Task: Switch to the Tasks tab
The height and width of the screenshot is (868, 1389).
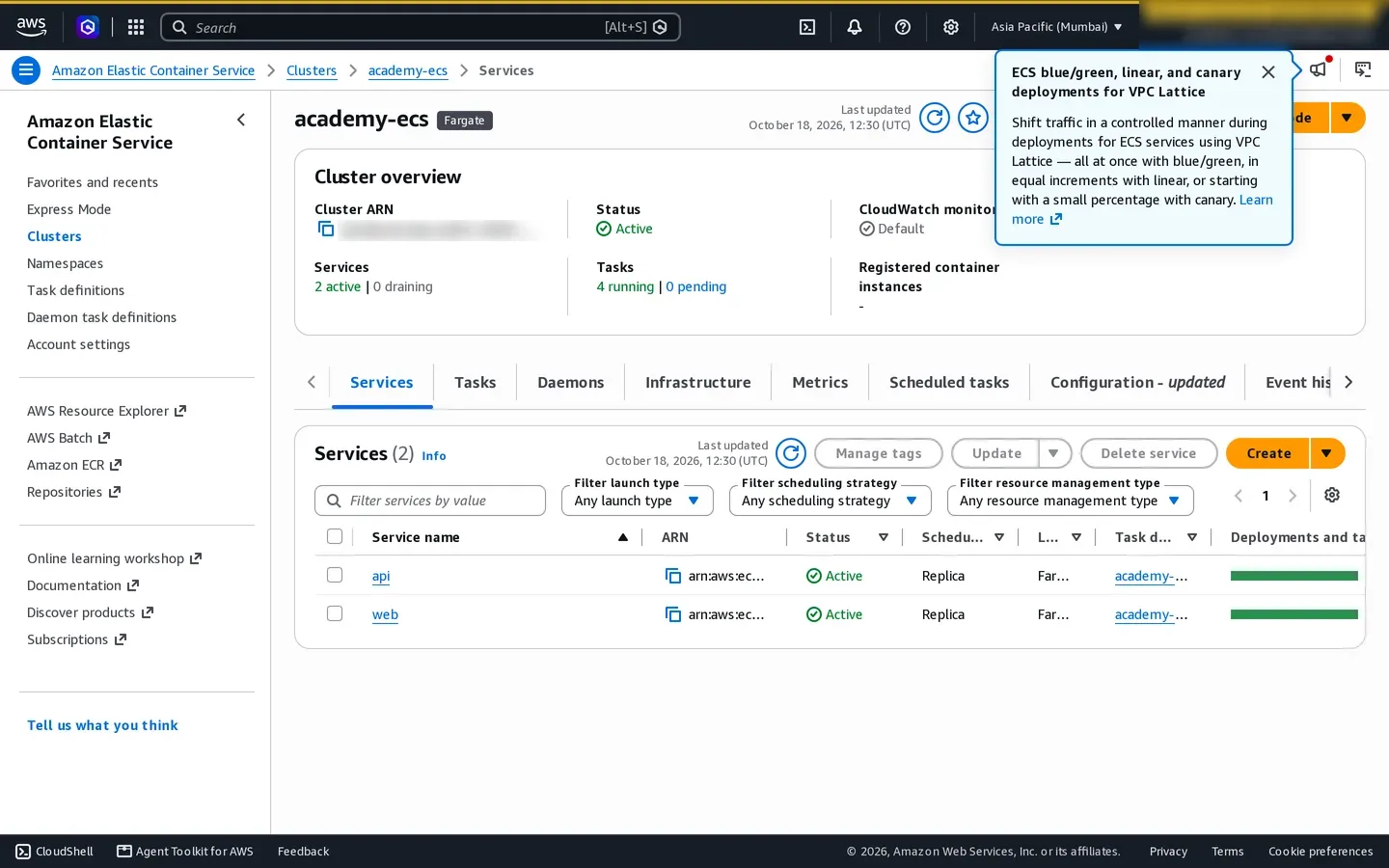Action: pyautogui.click(x=475, y=383)
